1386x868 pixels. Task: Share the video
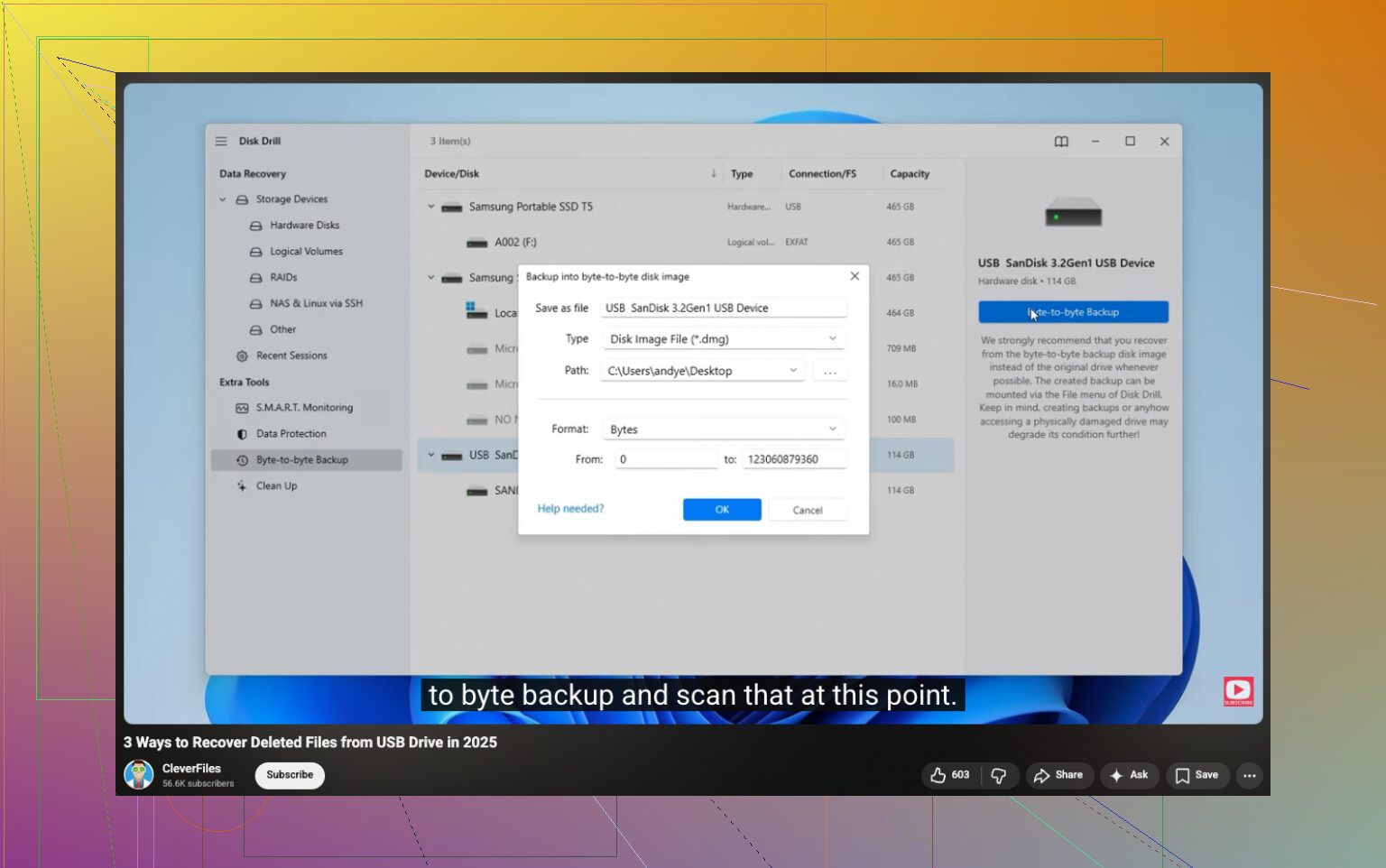1059,775
